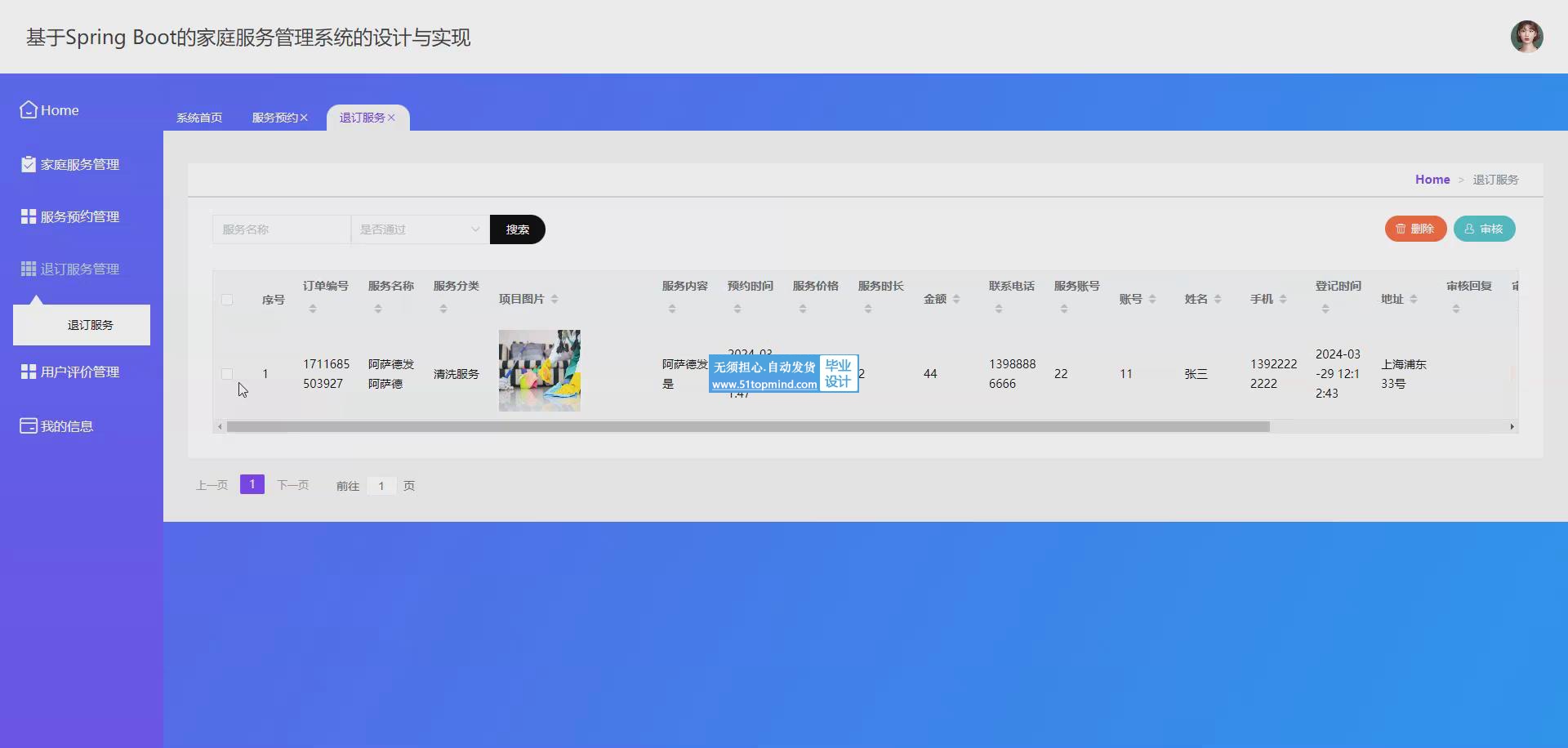Viewport: 1568px width, 748px height.
Task: Click the 服务预约管理 grid icon
Action: [x=29, y=216]
